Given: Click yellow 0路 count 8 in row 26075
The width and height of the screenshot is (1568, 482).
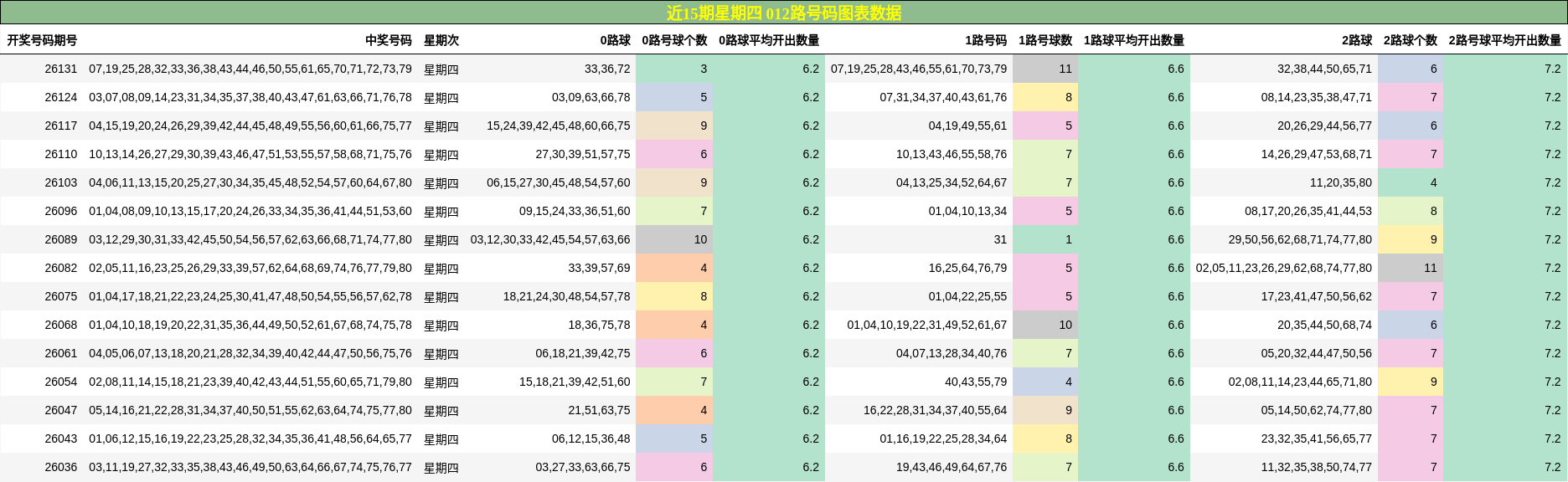Looking at the screenshot, I should 674,296.
